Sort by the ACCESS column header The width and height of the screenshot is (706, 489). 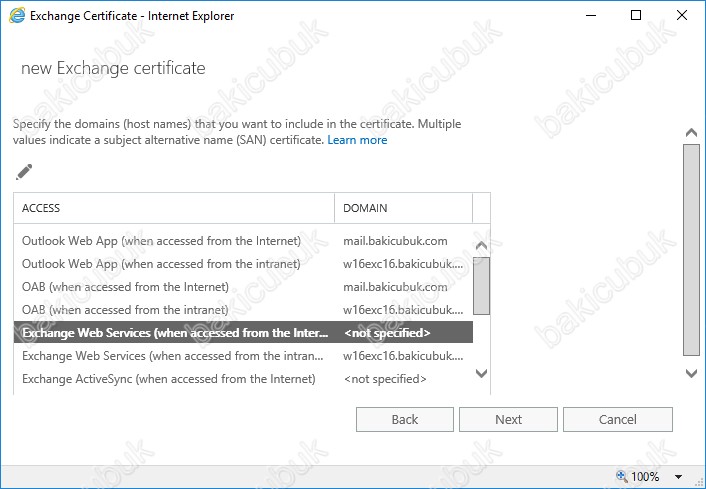pyautogui.click(x=174, y=208)
